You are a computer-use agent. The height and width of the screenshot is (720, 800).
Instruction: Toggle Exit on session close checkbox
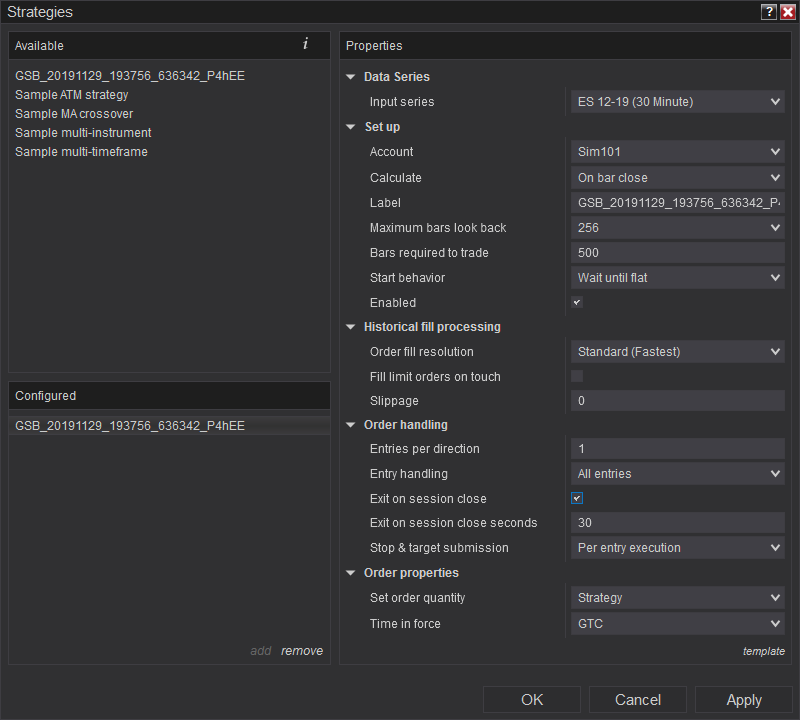[x=577, y=498]
